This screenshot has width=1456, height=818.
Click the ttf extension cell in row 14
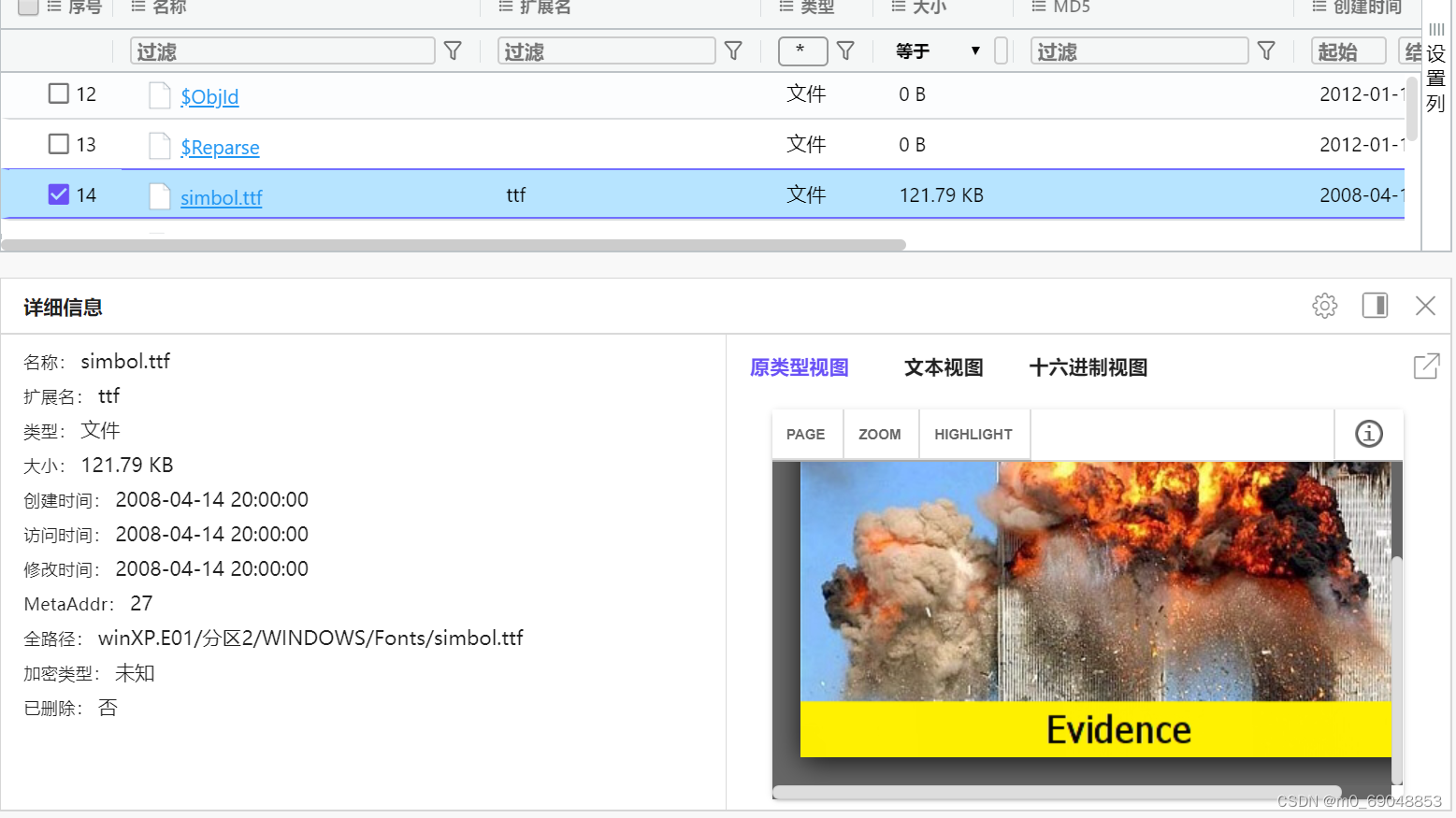(x=516, y=195)
